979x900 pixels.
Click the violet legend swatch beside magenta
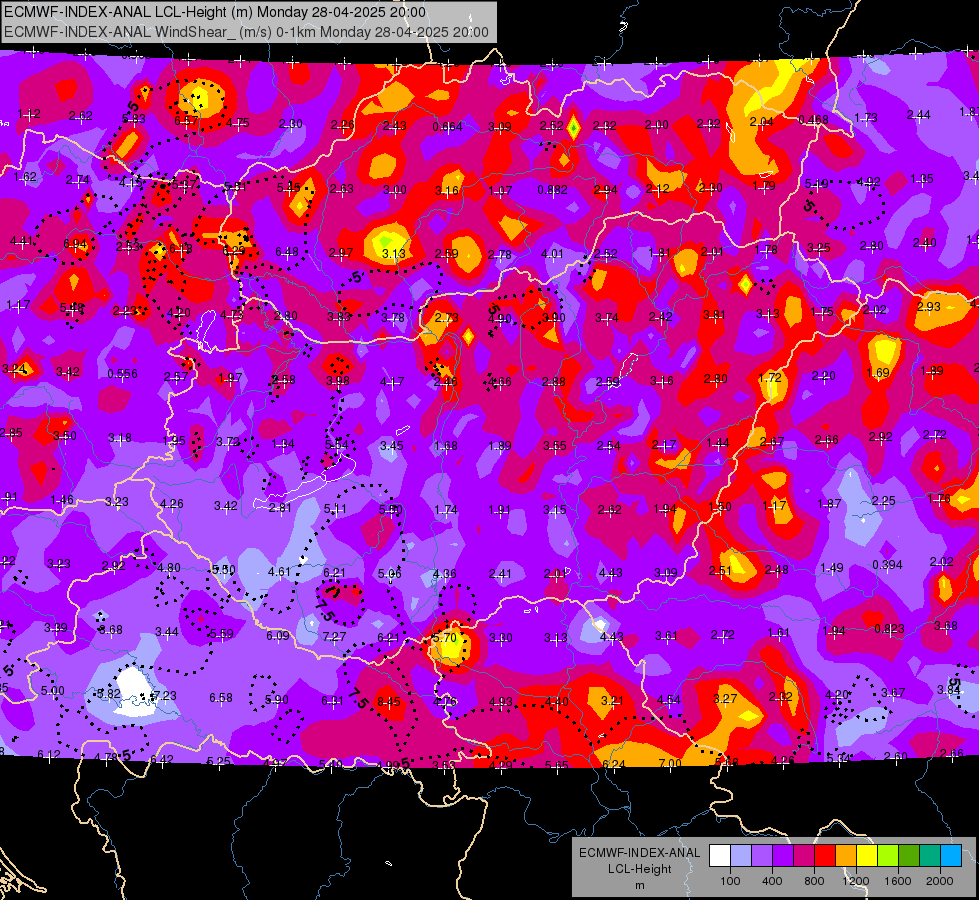[x=783, y=856]
